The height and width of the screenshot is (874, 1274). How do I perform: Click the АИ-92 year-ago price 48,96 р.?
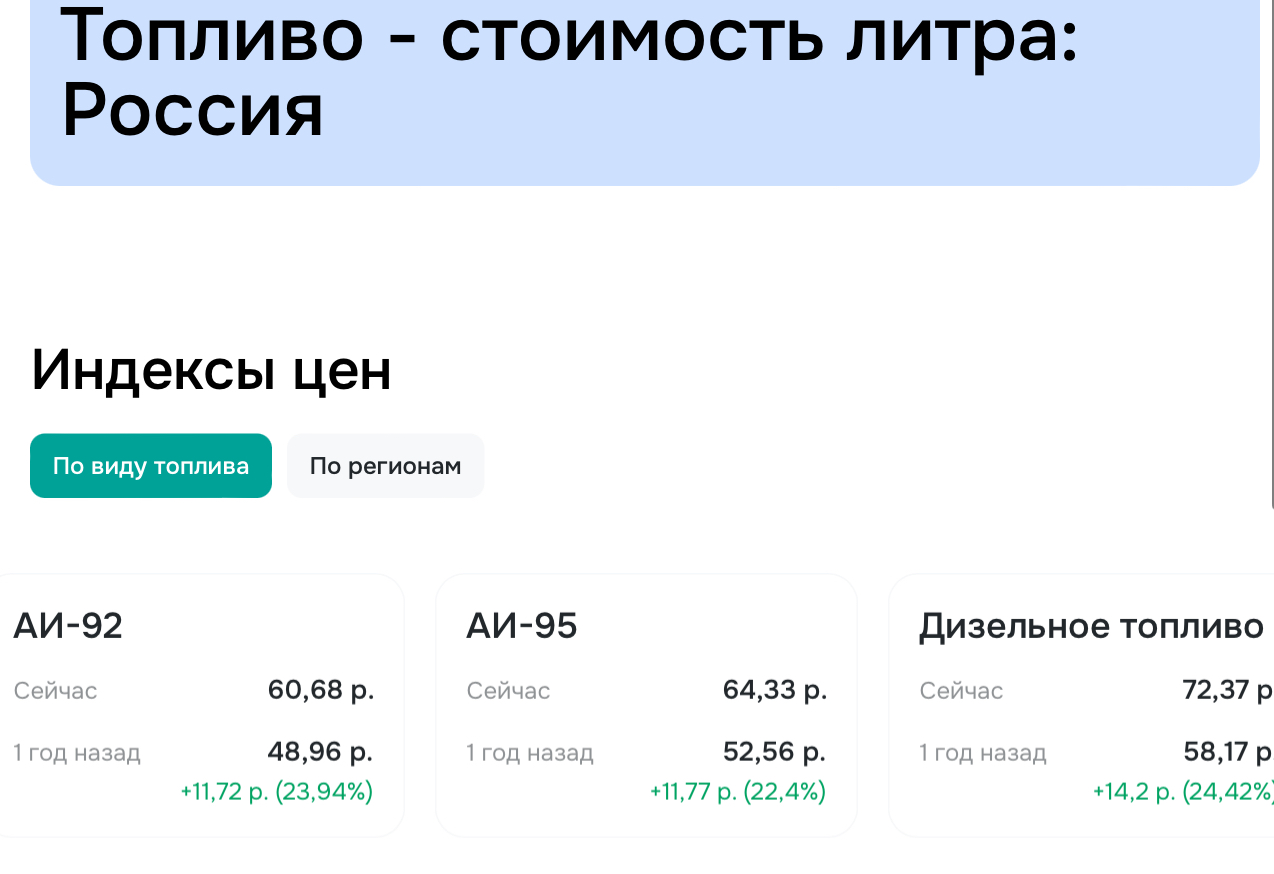point(320,752)
